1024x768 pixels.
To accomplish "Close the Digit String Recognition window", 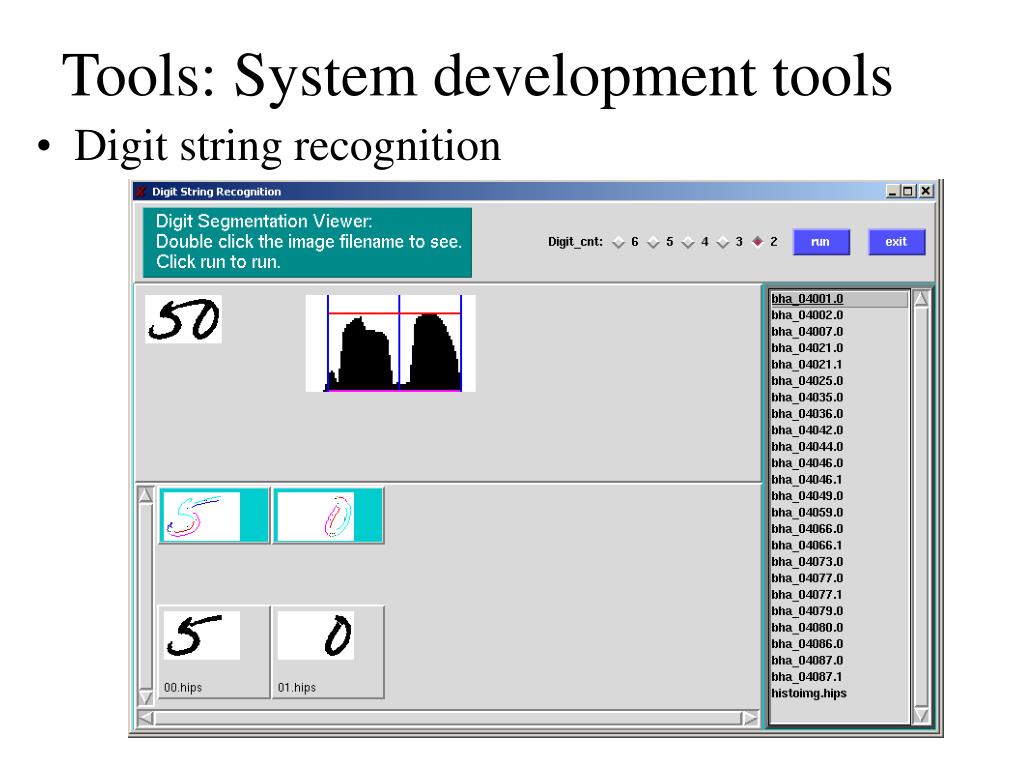I will coord(926,191).
